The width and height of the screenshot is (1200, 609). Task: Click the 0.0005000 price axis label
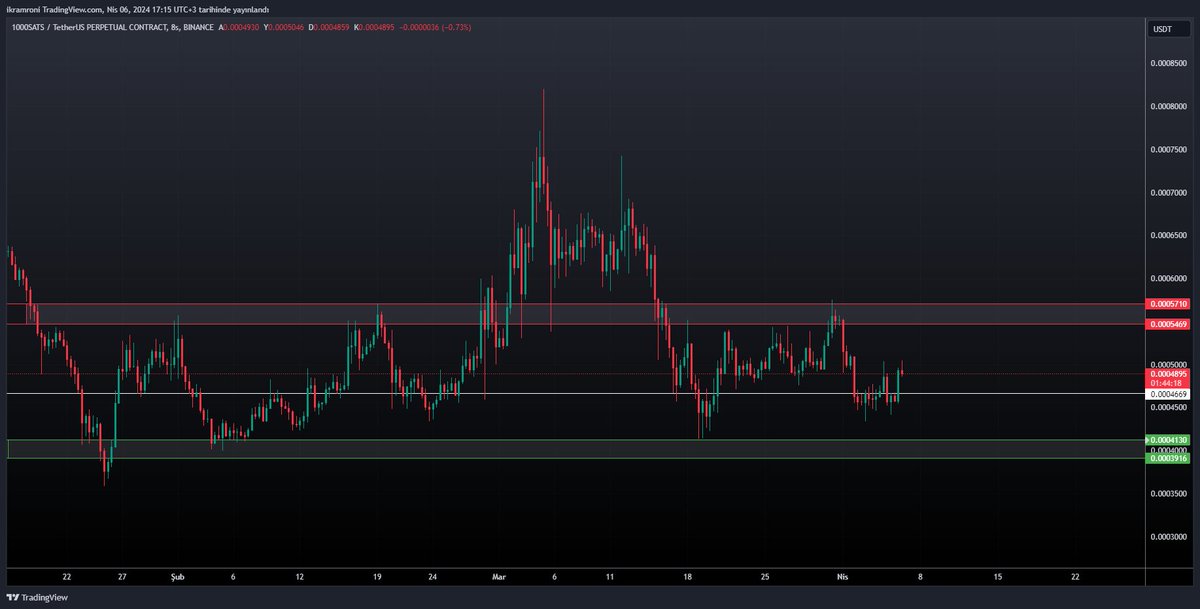1168,364
